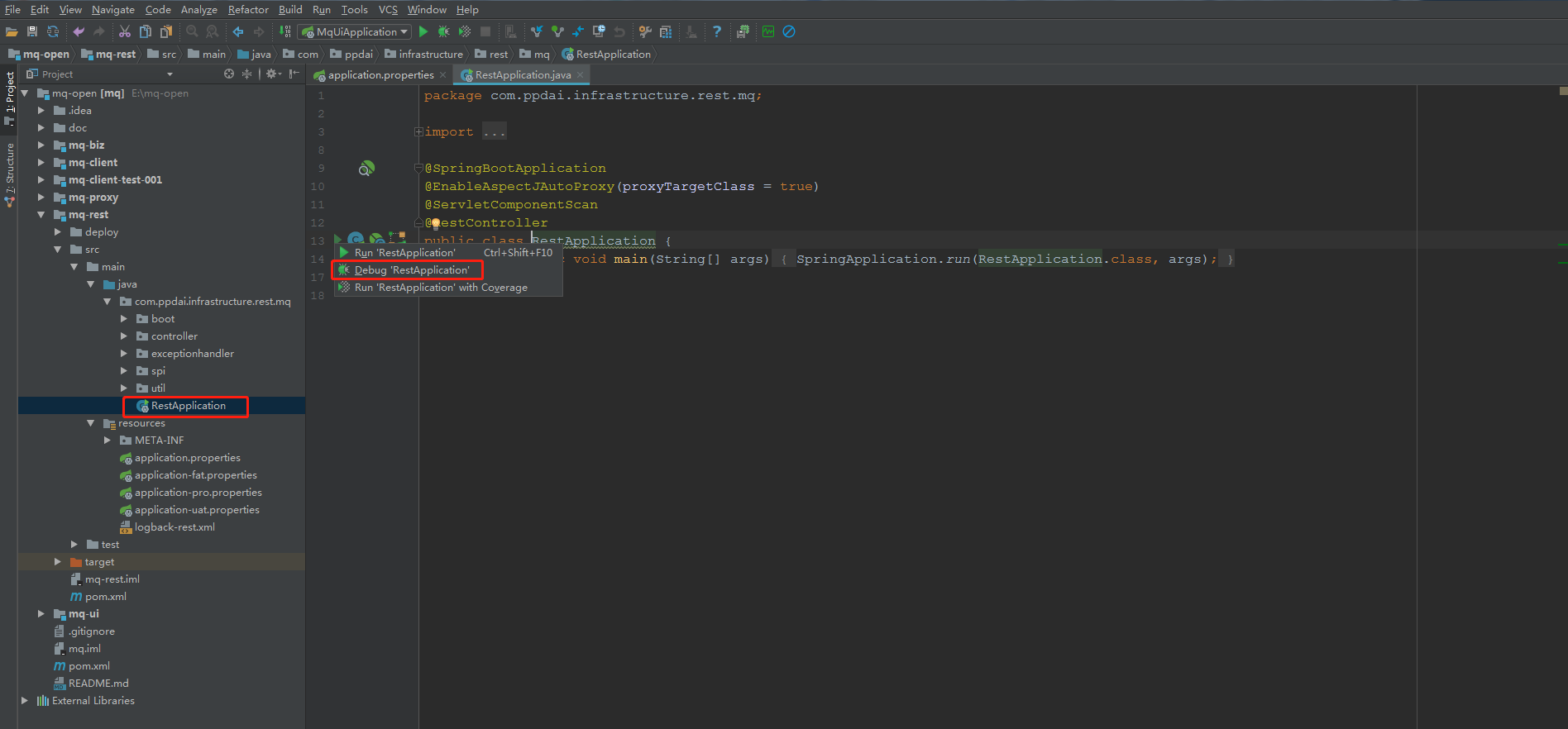Select README.md file
The image size is (1568, 729).
tap(91, 684)
